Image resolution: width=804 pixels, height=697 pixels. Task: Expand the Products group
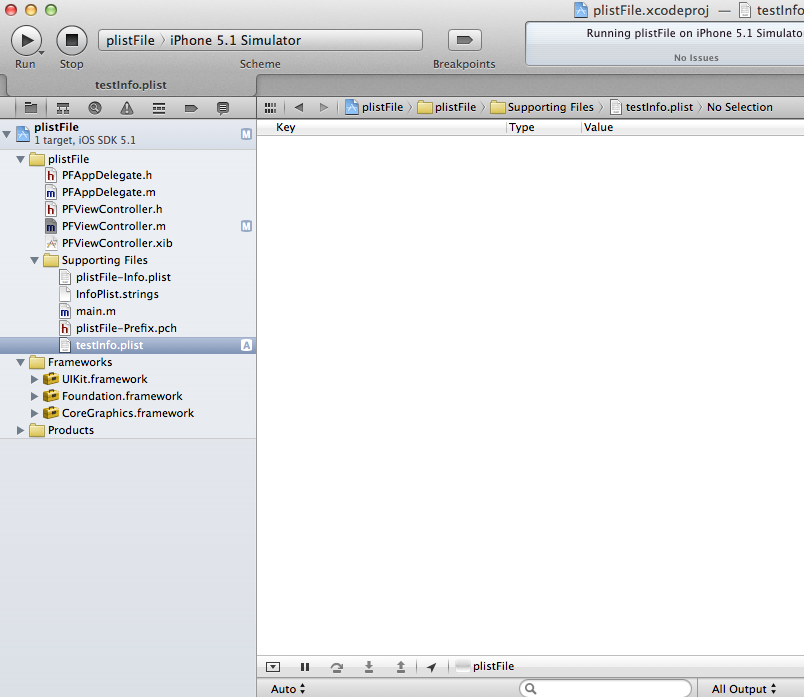tap(21, 430)
